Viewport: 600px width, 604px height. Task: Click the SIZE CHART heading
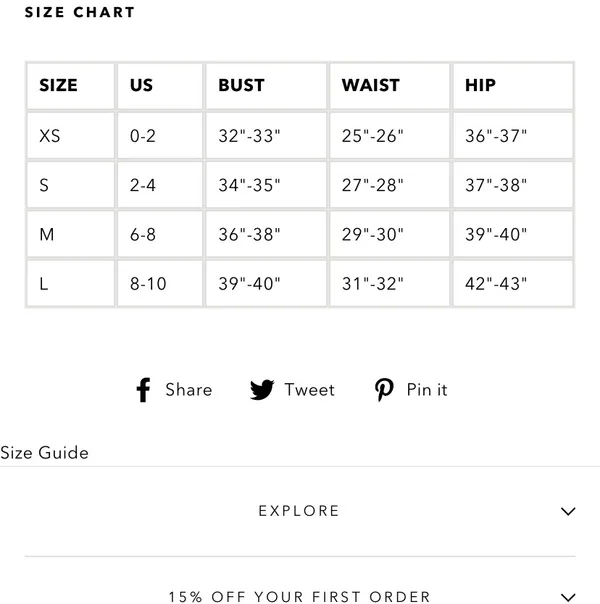tap(80, 12)
